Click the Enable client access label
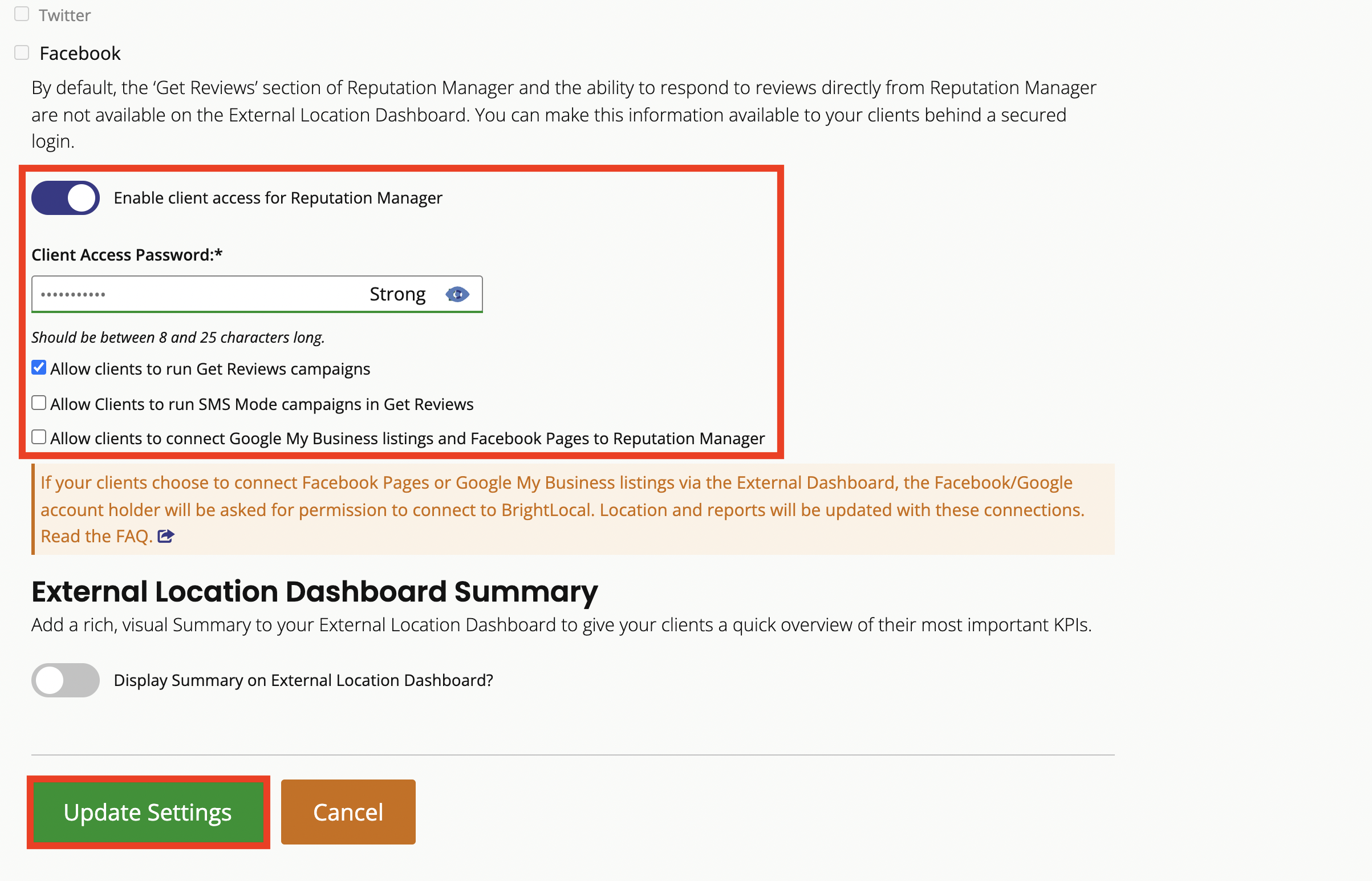The image size is (1372, 881). click(x=278, y=198)
